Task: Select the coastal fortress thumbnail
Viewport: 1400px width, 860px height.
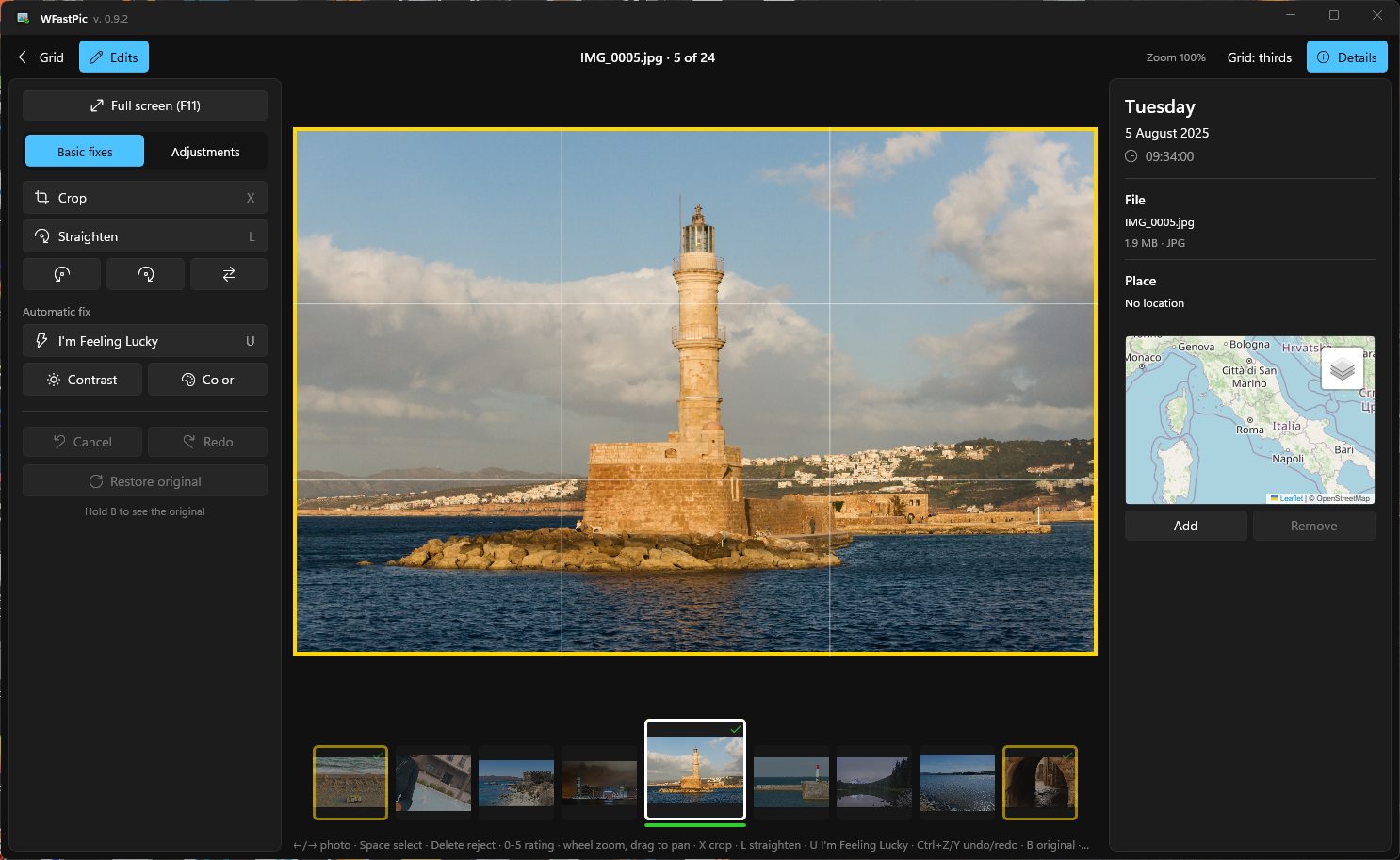Action: [x=516, y=781]
